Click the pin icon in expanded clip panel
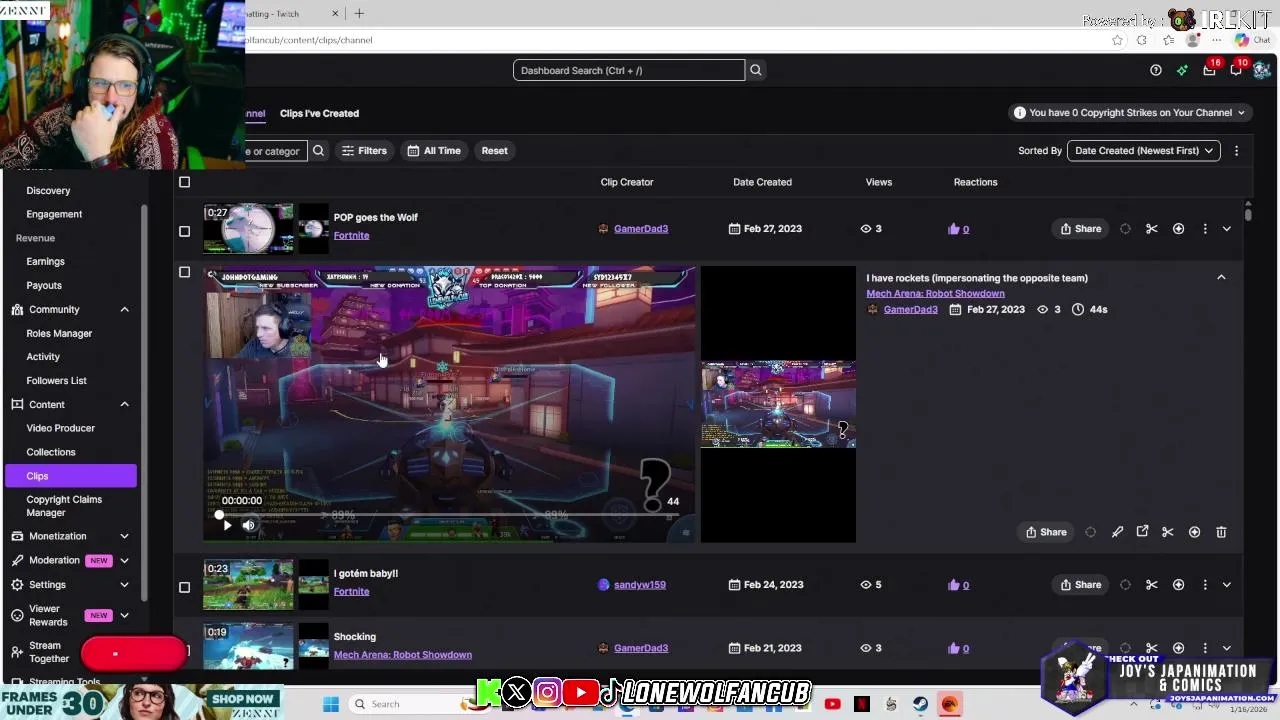This screenshot has width=1280, height=720. [x=1117, y=532]
